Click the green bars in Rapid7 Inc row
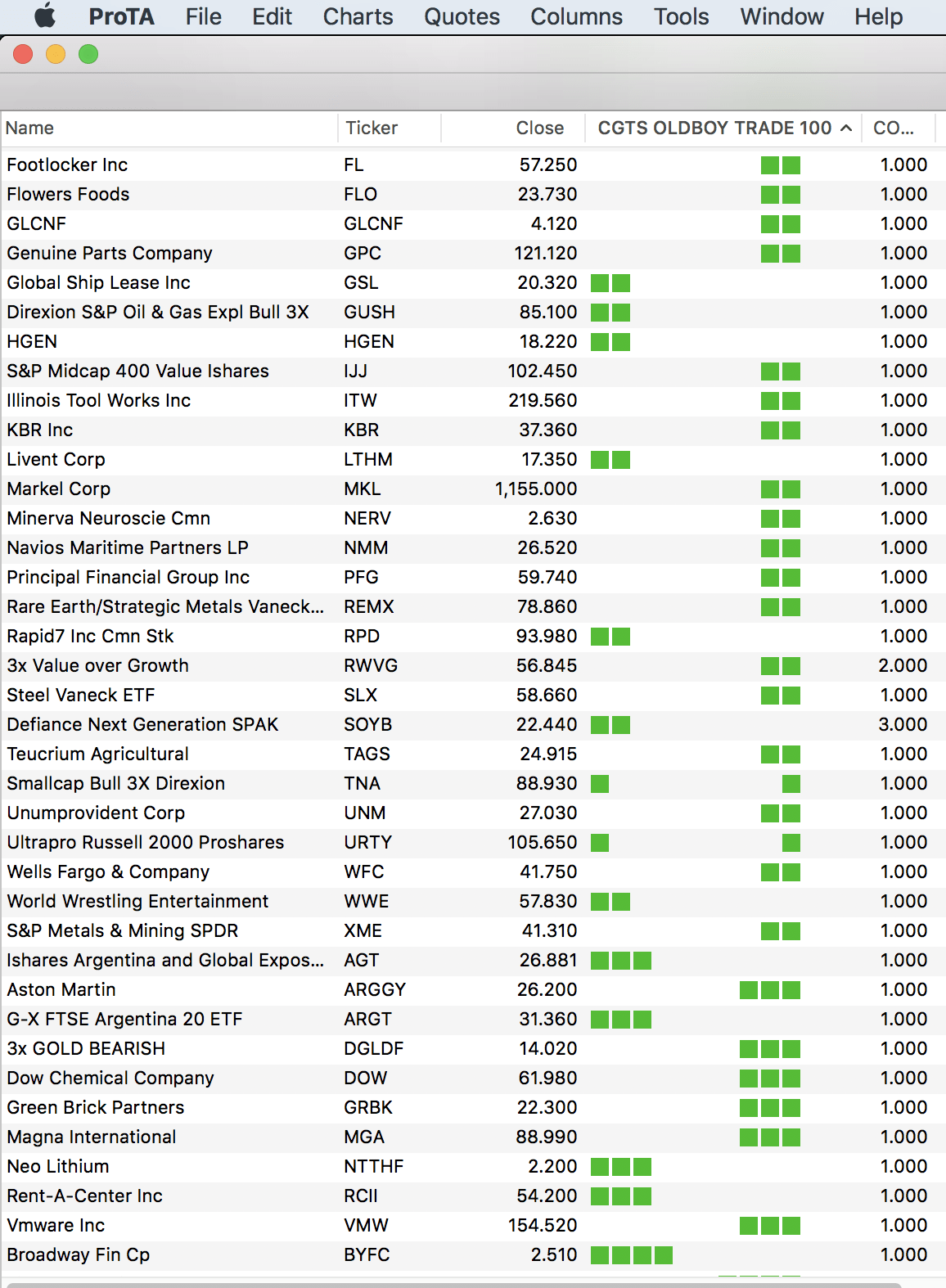The height and width of the screenshot is (1288, 946). (x=610, y=637)
